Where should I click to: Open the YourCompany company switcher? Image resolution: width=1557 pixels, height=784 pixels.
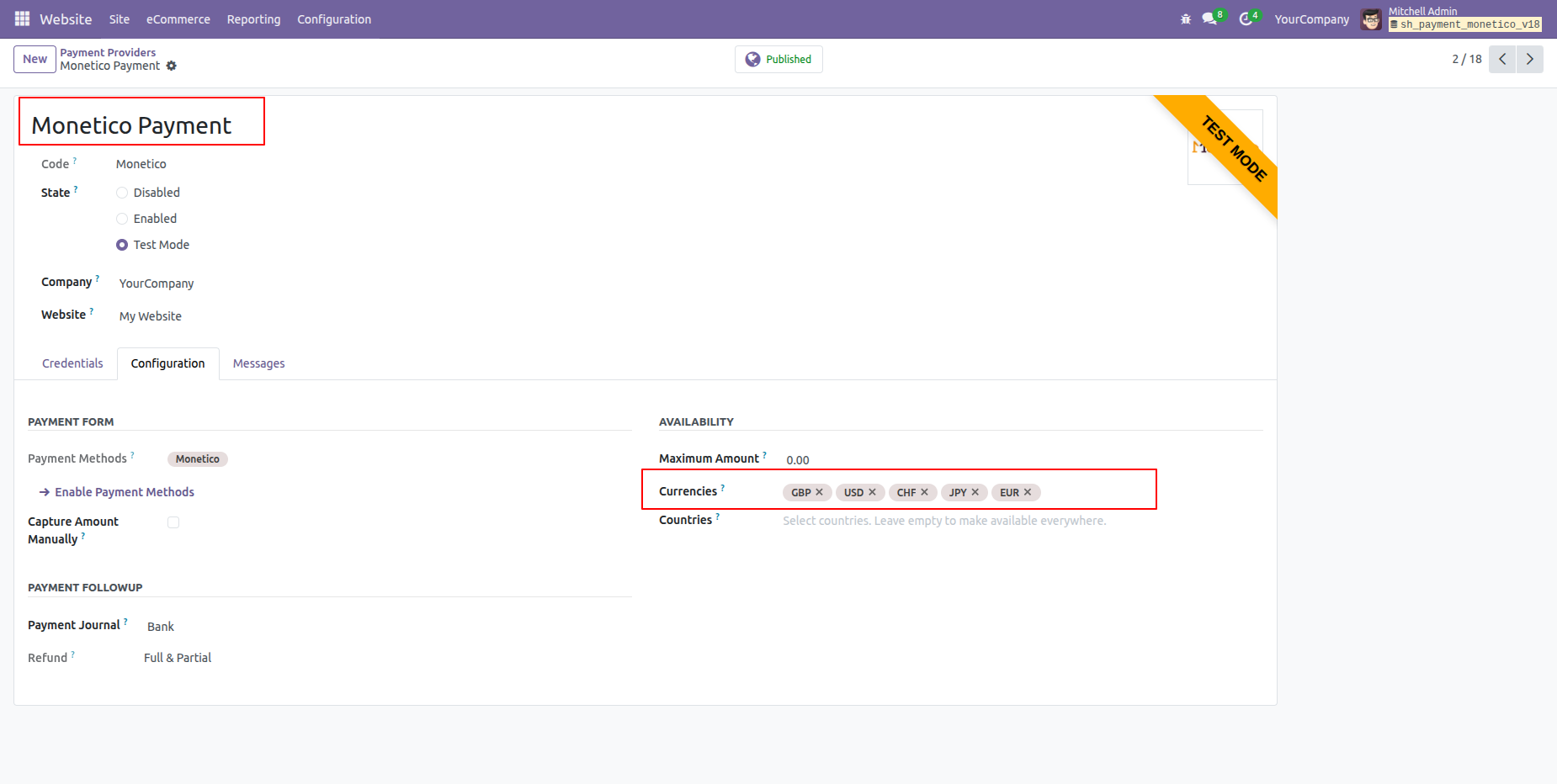tap(1311, 19)
